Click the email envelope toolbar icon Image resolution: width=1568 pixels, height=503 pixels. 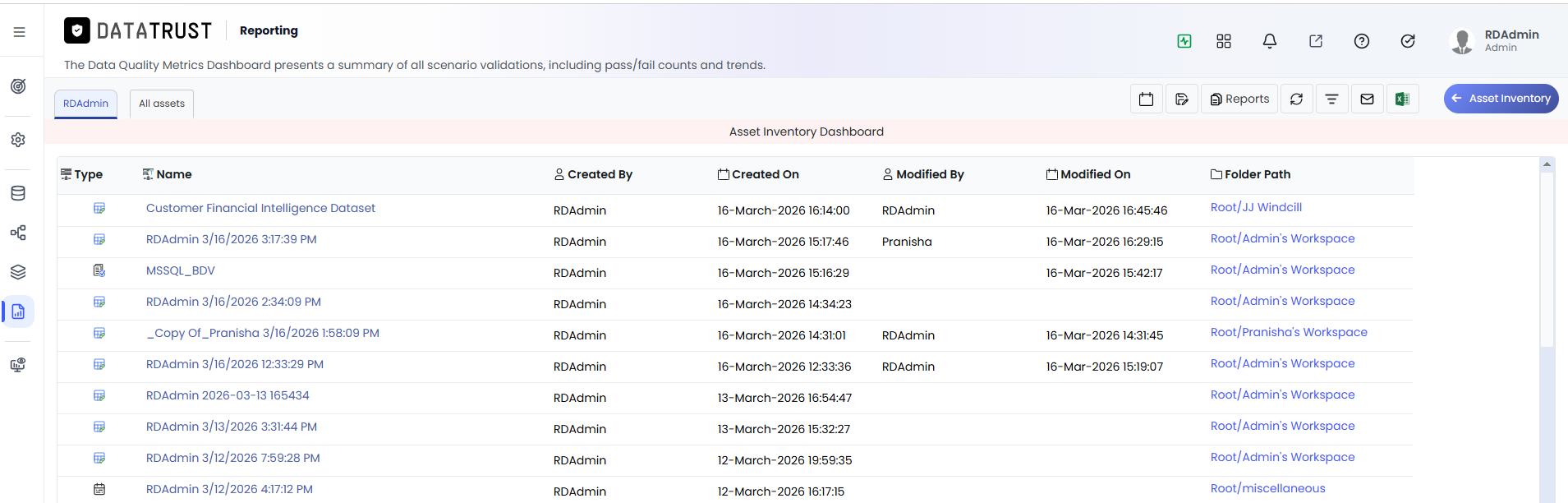[x=1367, y=99]
